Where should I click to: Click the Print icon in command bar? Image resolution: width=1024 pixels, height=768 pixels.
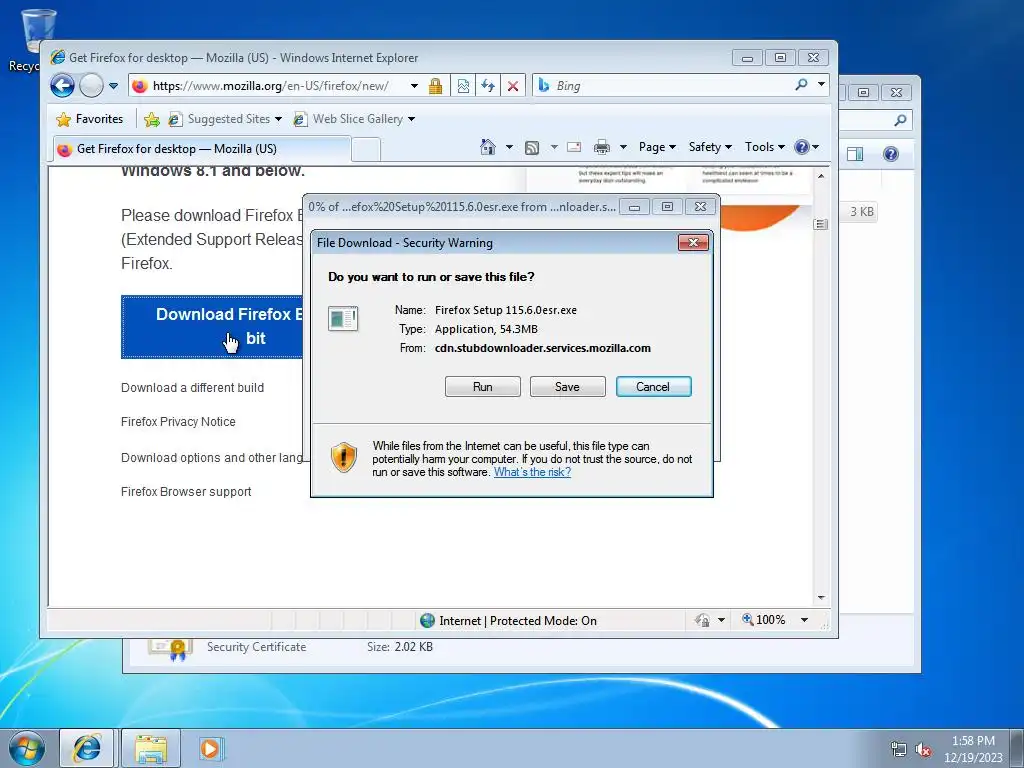(601, 147)
